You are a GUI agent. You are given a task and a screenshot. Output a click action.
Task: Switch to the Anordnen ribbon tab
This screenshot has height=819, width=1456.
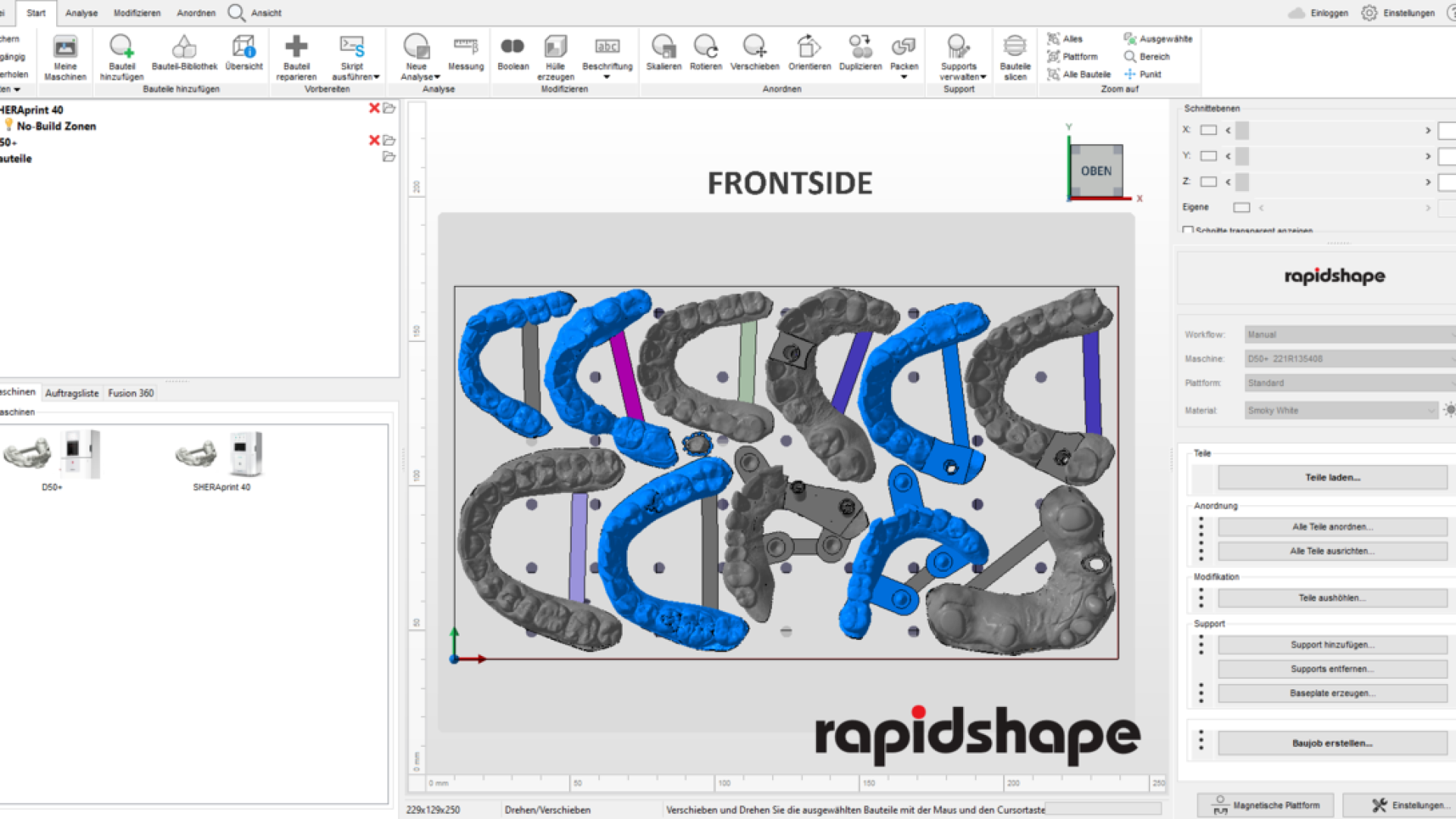(x=196, y=13)
